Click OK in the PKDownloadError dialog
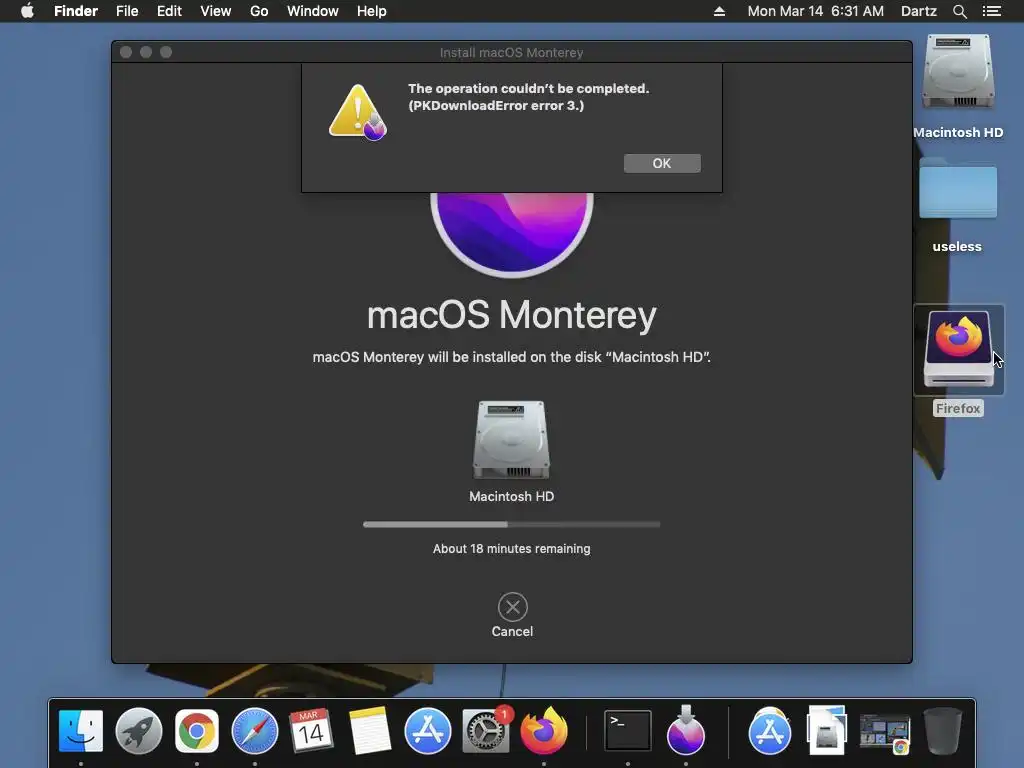The width and height of the screenshot is (1024, 768). click(x=662, y=163)
